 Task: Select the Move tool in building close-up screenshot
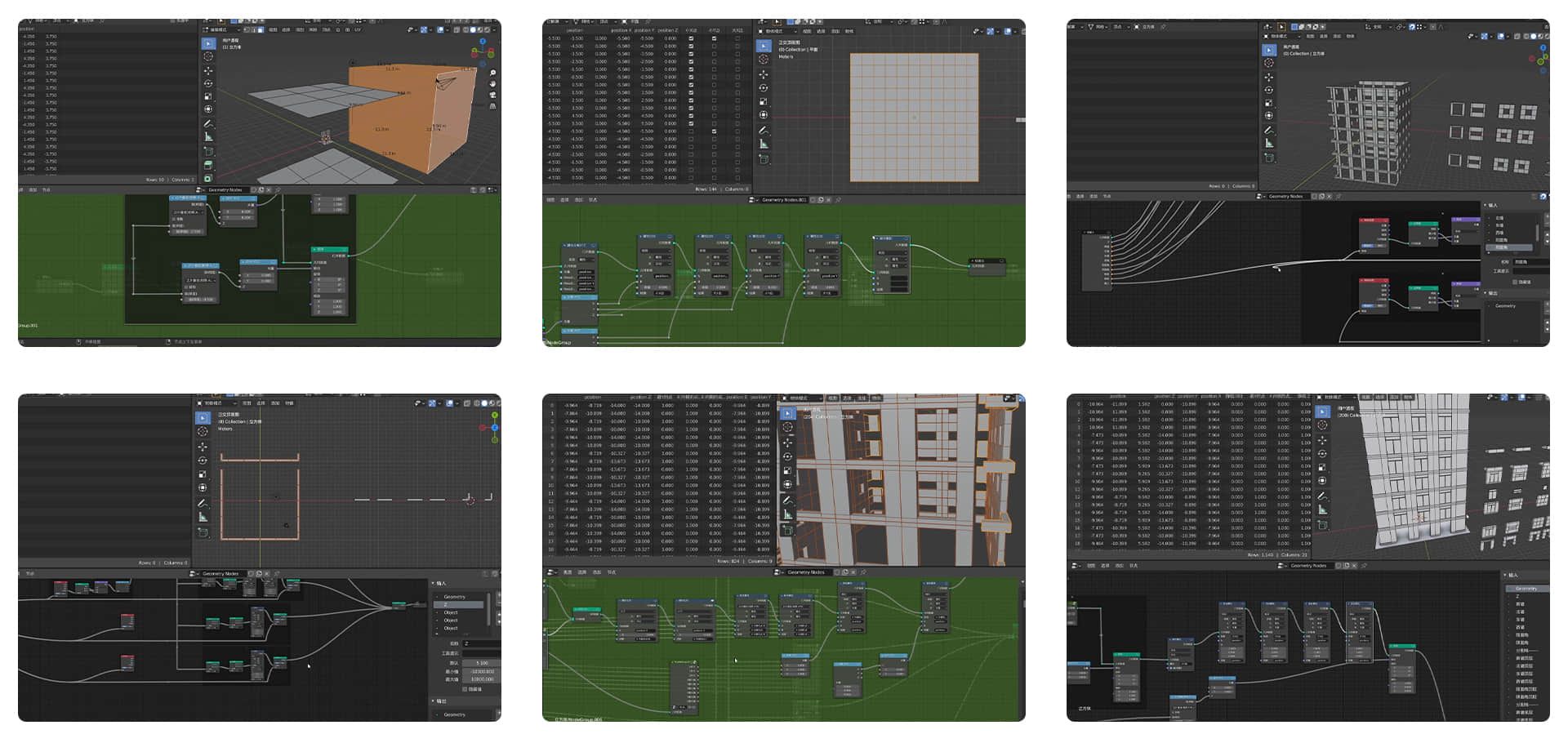(x=788, y=443)
